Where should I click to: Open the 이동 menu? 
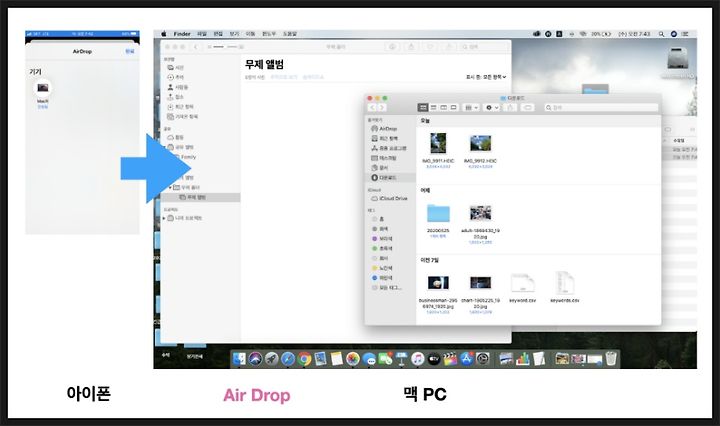(250, 34)
